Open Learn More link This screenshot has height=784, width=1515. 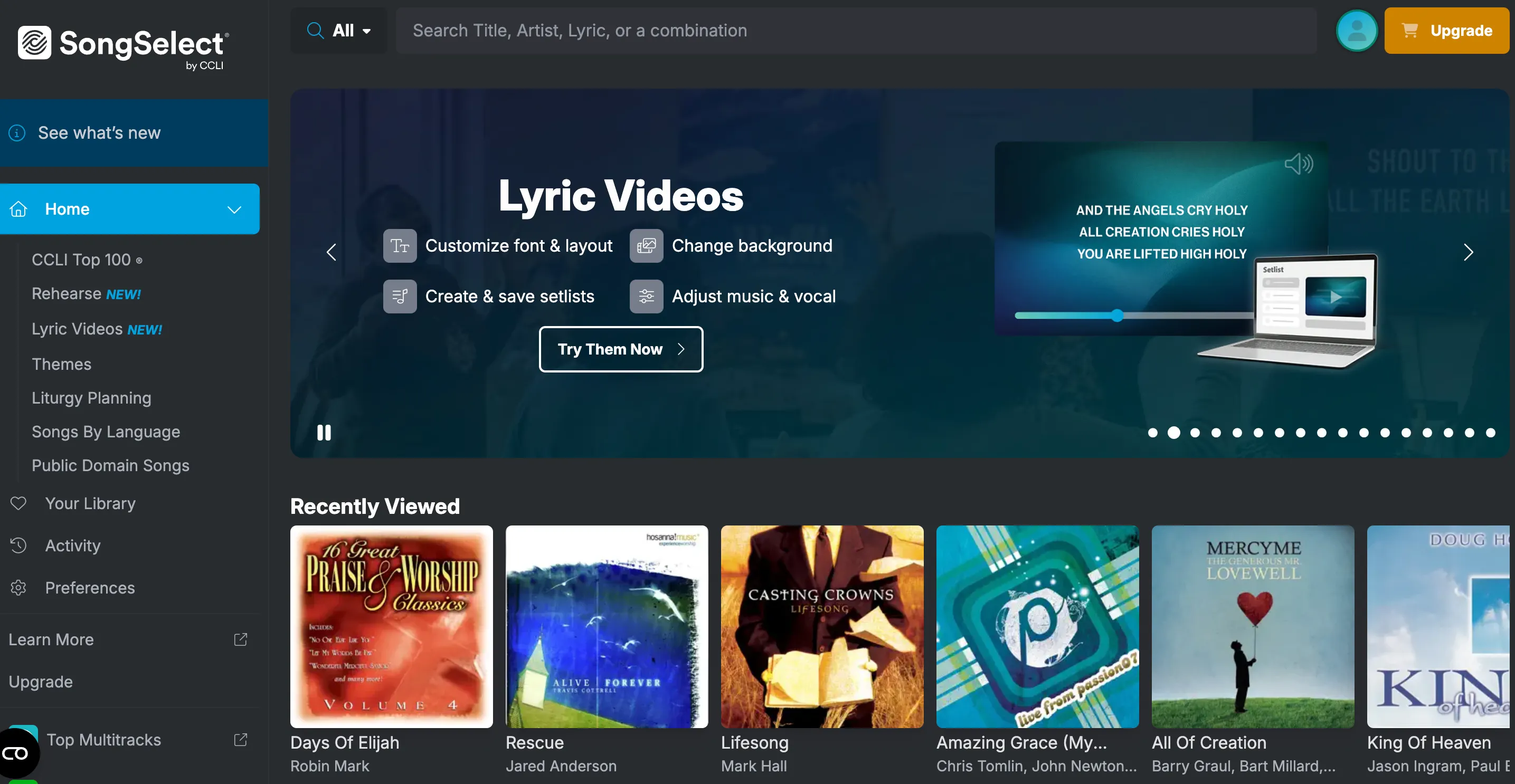(51, 639)
